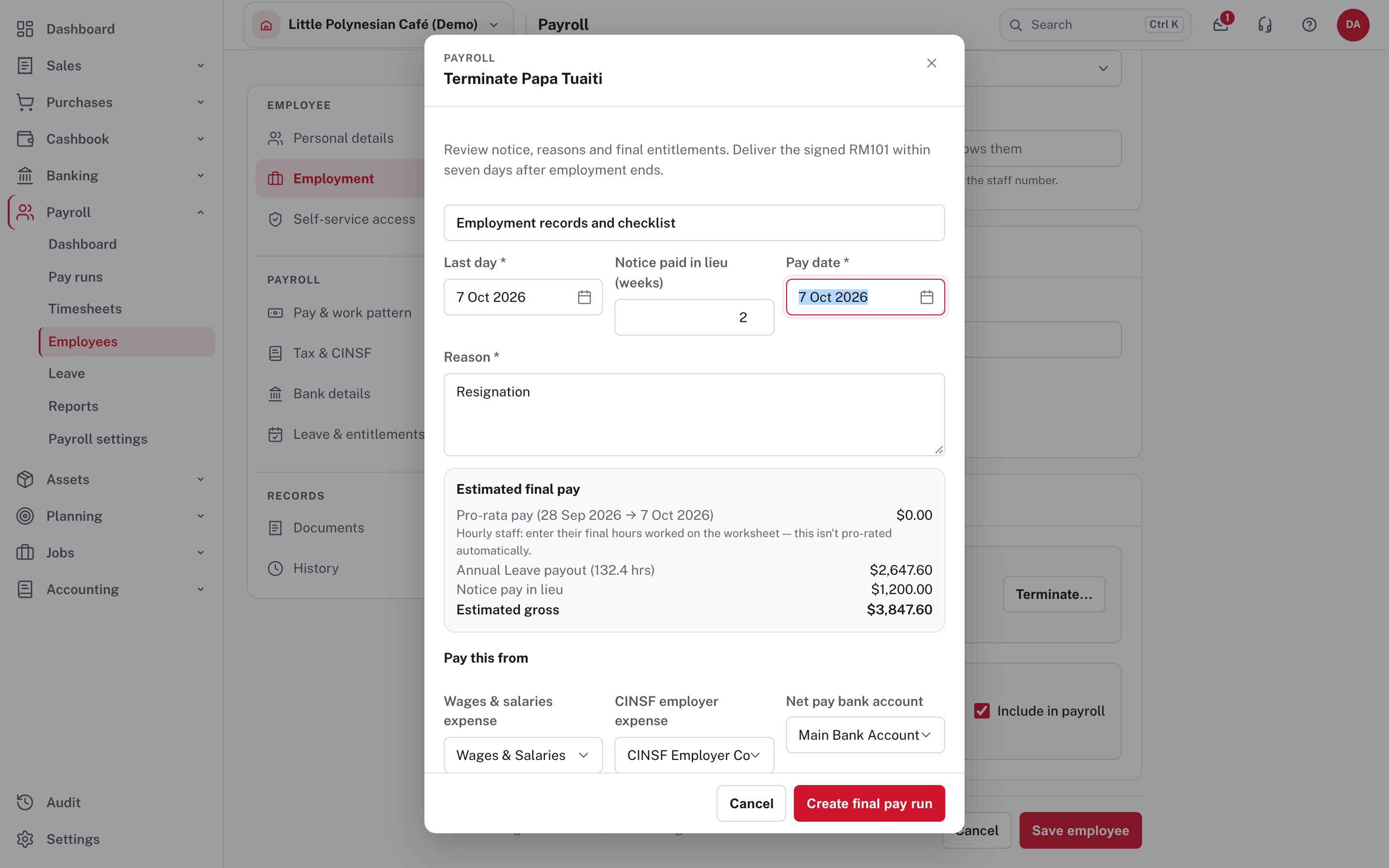Open the Main Bank Account dropdown
The width and height of the screenshot is (1389, 868).
[865, 735]
